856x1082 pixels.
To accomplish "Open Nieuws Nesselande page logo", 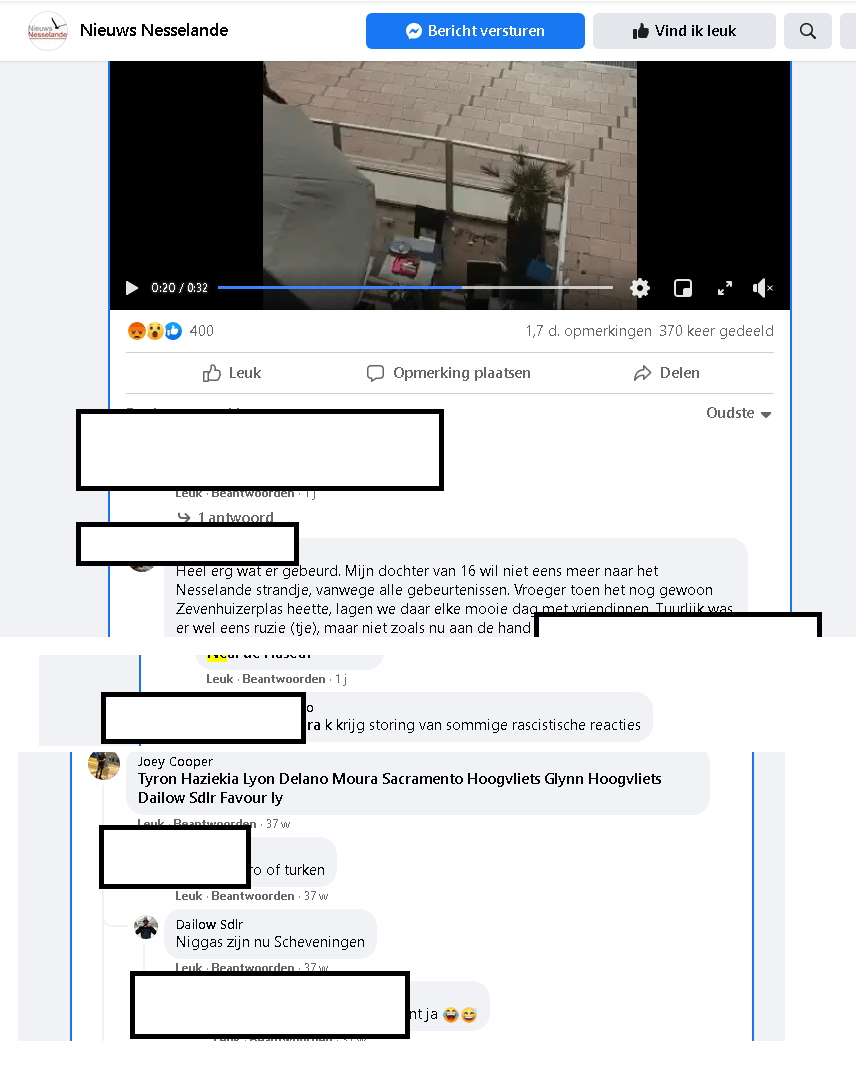I will click(x=48, y=31).
